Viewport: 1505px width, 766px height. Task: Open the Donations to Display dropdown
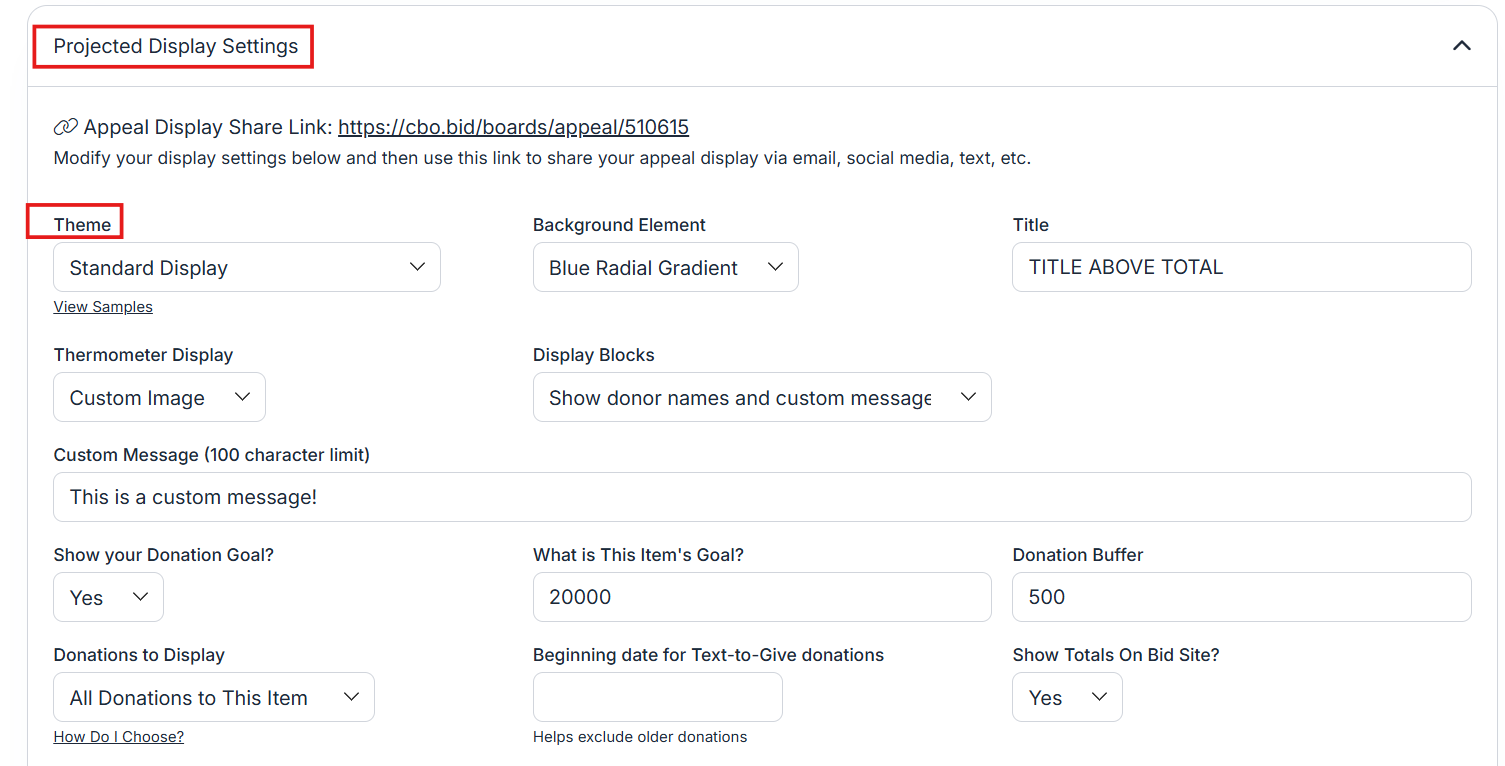pos(213,698)
